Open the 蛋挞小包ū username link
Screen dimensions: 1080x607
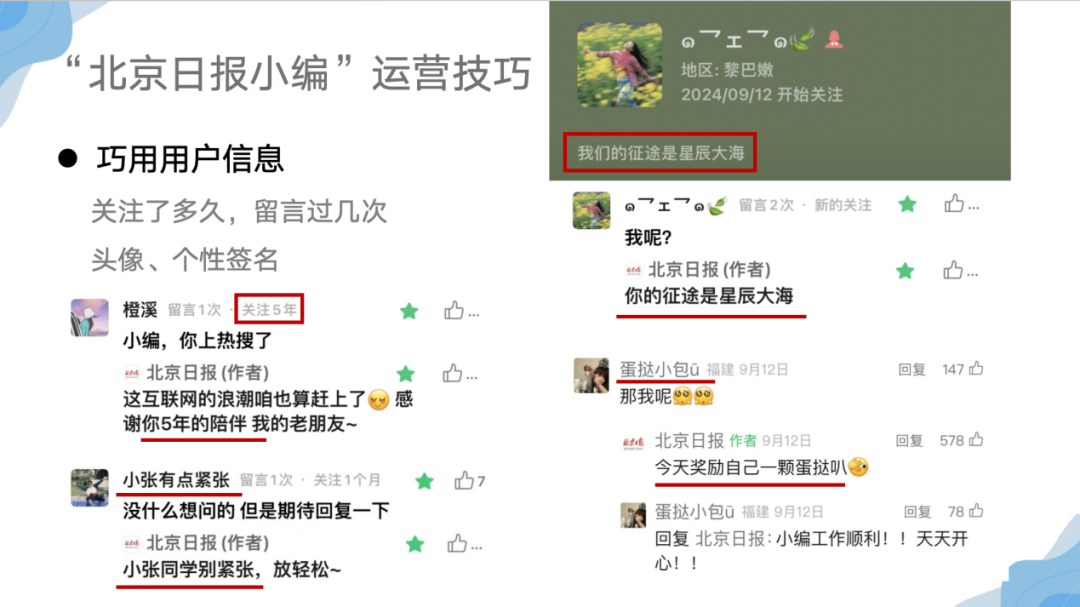click(x=659, y=369)
